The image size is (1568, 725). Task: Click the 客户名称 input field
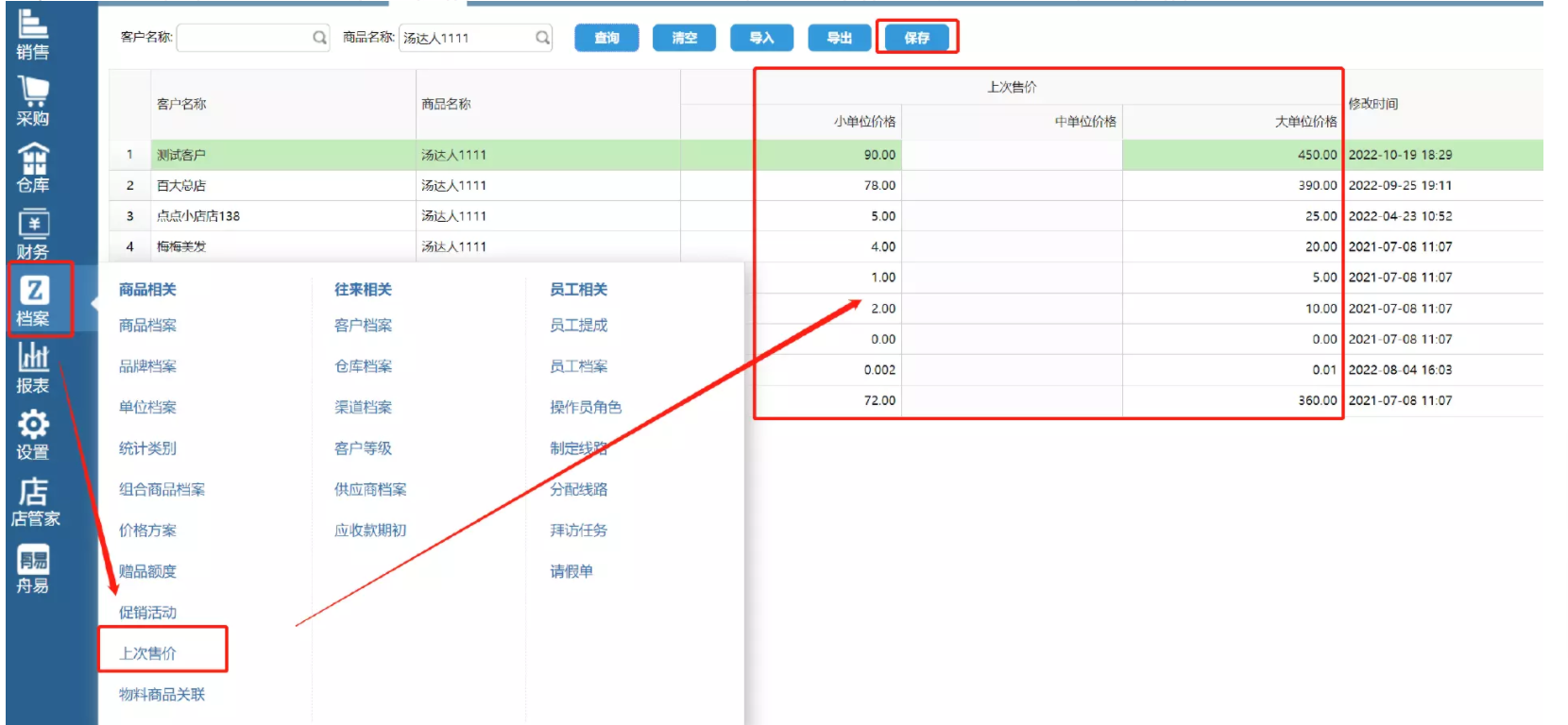(x=244, y=38)
